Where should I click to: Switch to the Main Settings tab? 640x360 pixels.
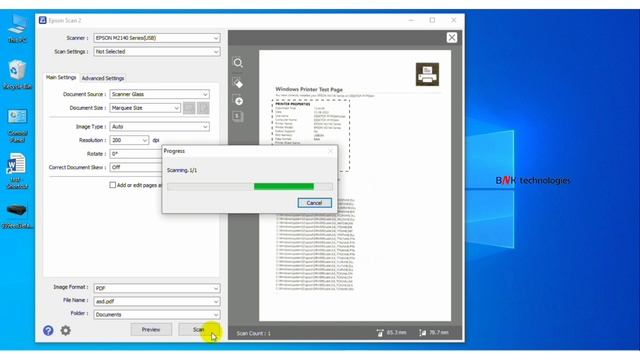(61, 78)
